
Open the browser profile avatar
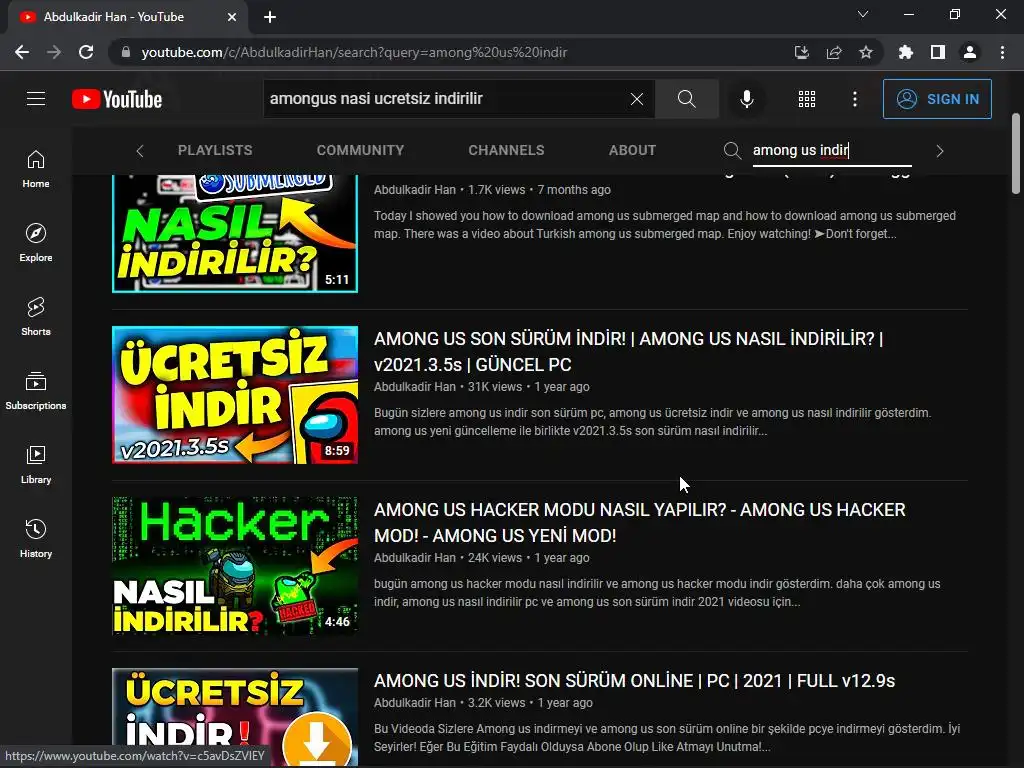point(970,52)
